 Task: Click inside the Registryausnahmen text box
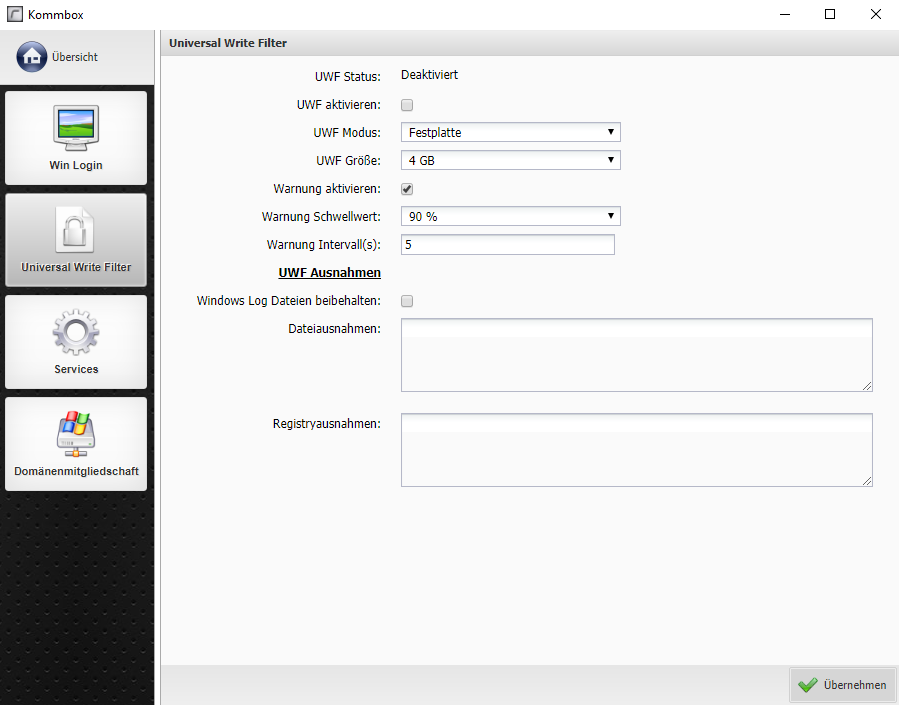point(636,450)
